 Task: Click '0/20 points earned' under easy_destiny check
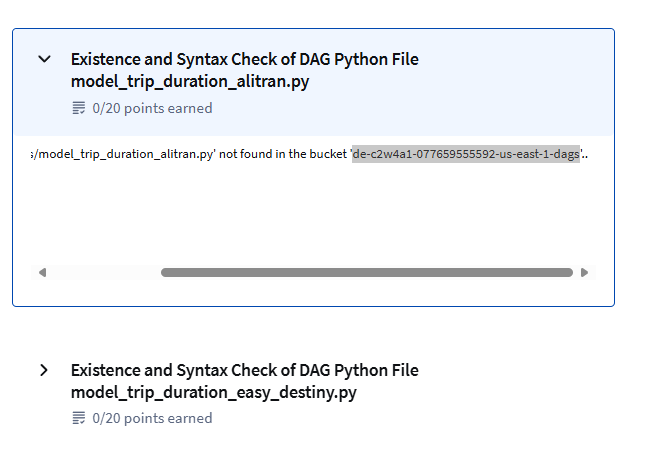152,418
